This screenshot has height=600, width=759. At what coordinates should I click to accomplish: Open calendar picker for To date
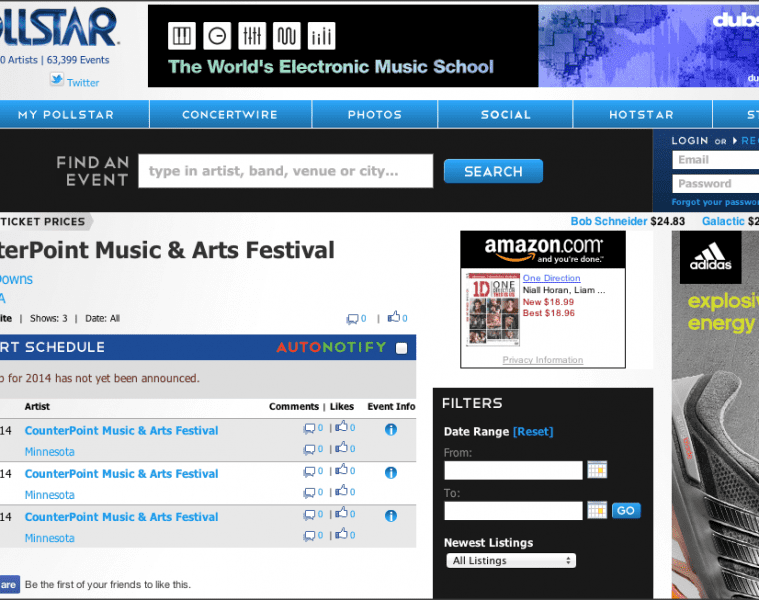(x=597, y=510)
